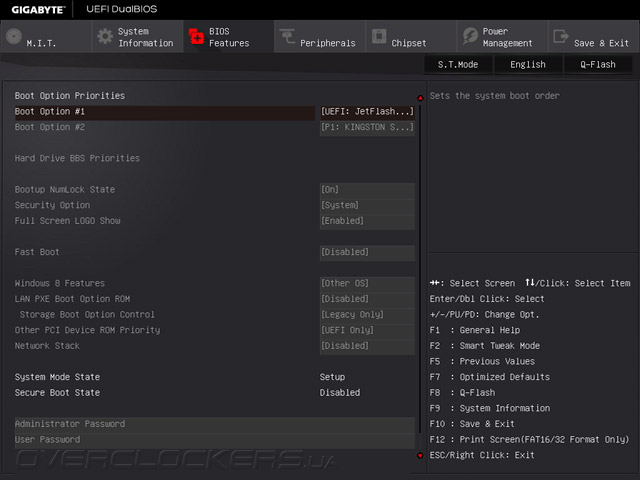
Task: Change LAN PXE Boot Option ROM value
Action: 367,299
